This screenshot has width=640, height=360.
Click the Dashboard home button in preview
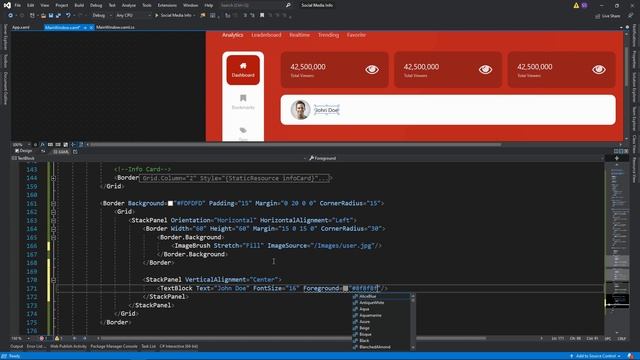pos(243,70)
